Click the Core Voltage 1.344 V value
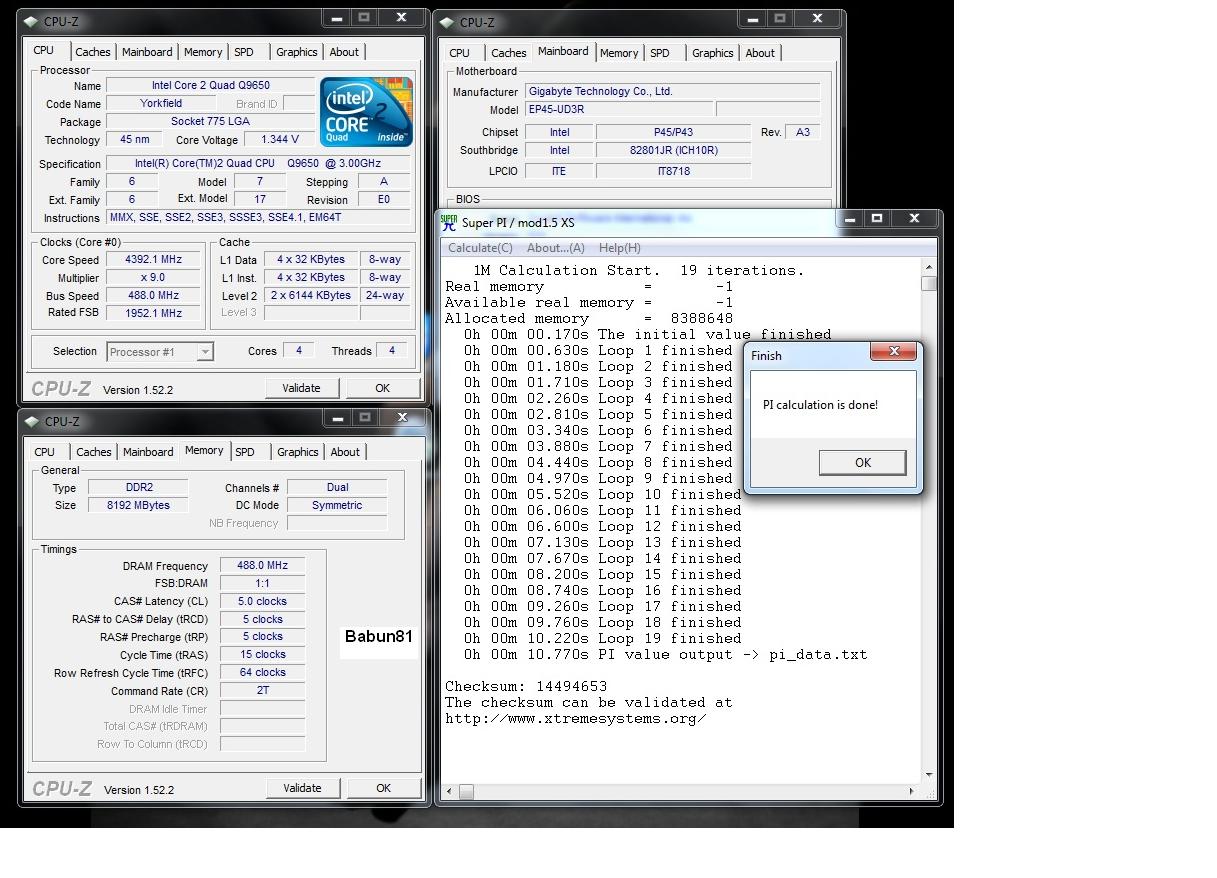This screenshot has width=1217, height=878. (x=279, y=140)
